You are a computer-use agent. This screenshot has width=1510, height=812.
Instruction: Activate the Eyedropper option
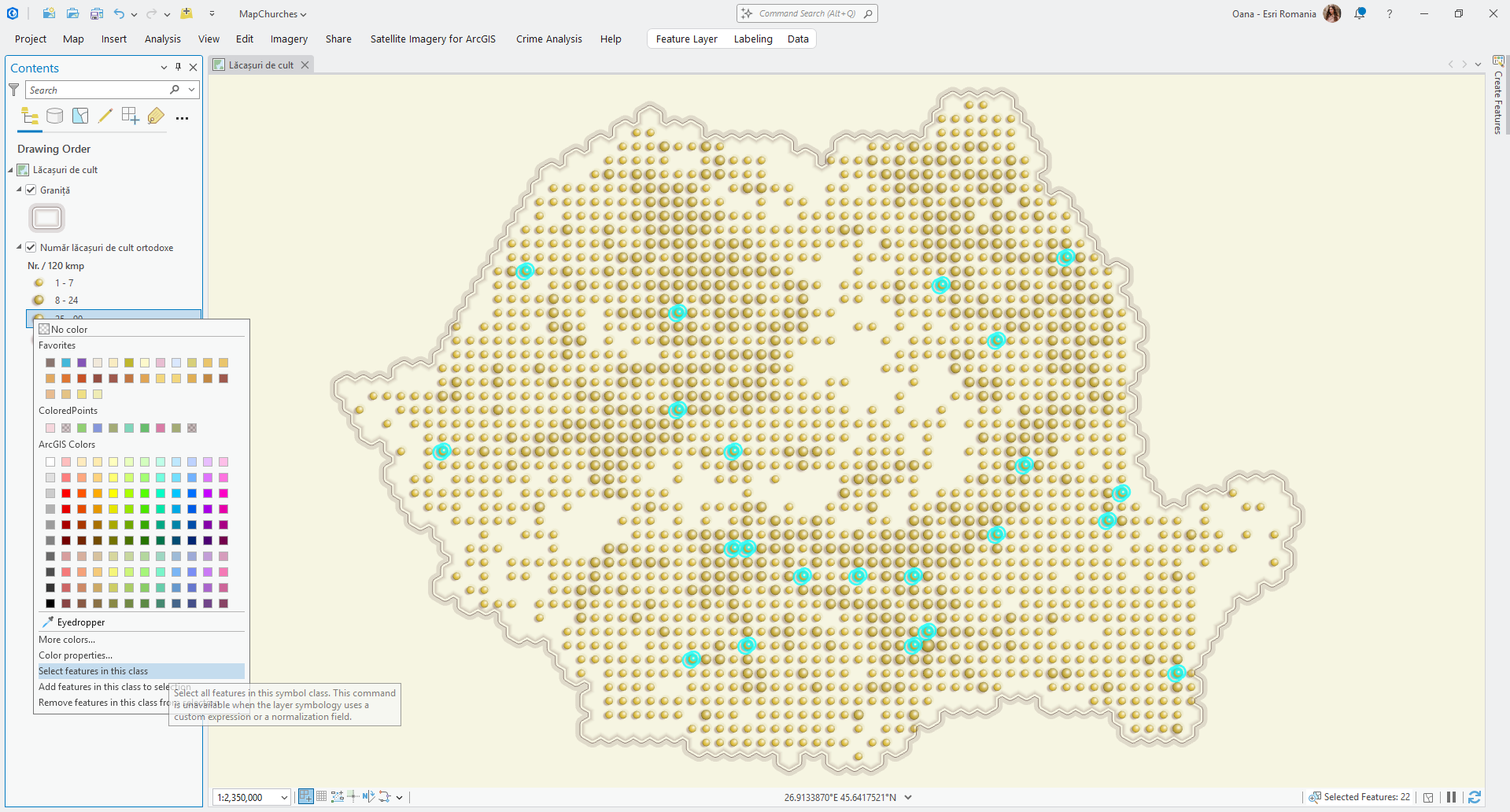[x=80, y=622]
